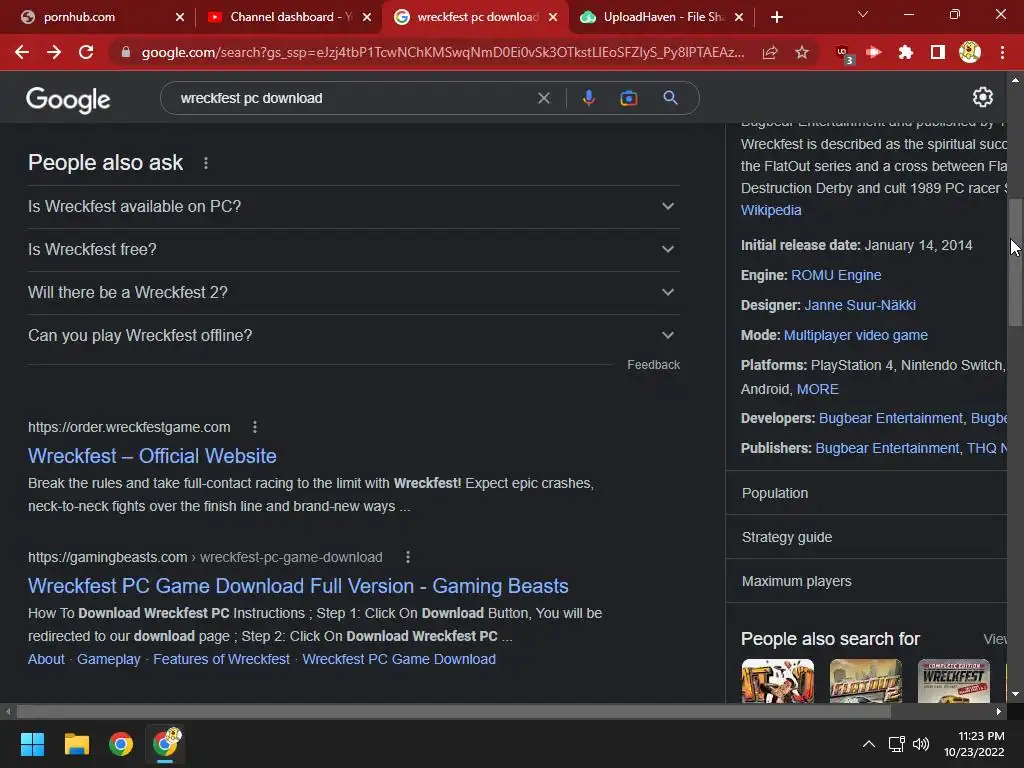Viewport: 1024px width, 768px height.
Task: Open the FlatOut 2 thumbnail
Action: [865, 681]
